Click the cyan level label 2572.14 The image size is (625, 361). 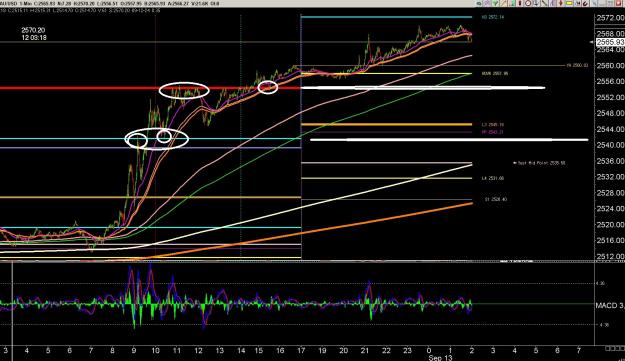point(493,17)
